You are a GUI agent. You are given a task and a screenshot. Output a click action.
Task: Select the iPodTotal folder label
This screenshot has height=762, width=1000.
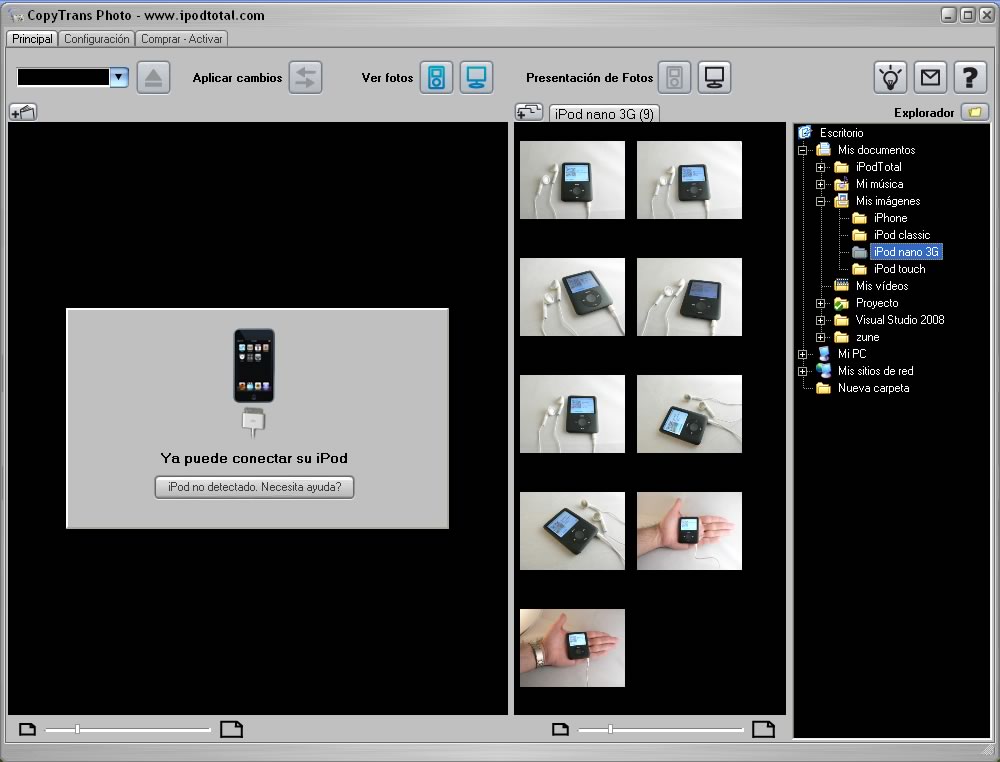878,166
